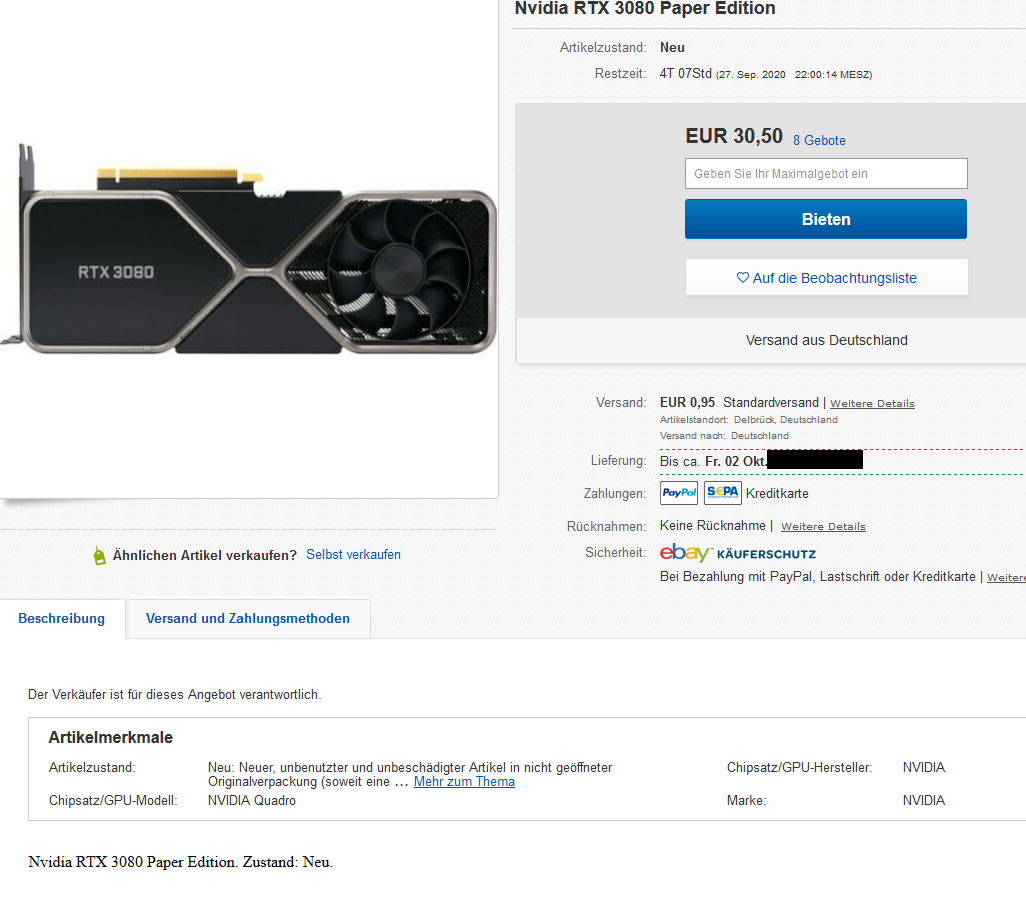The width and height of the screenshot is (1026, 913).
Task: Click the Versand aus Deutschland banner
Action: (825, 340)
